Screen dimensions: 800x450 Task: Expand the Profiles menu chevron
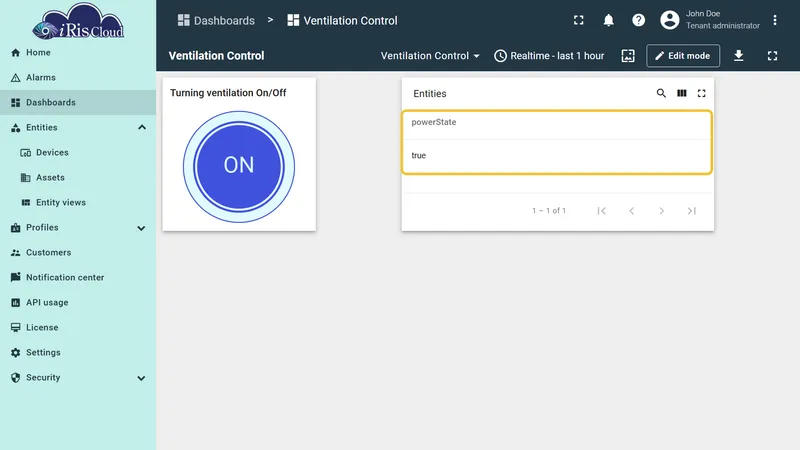point(141,228)
